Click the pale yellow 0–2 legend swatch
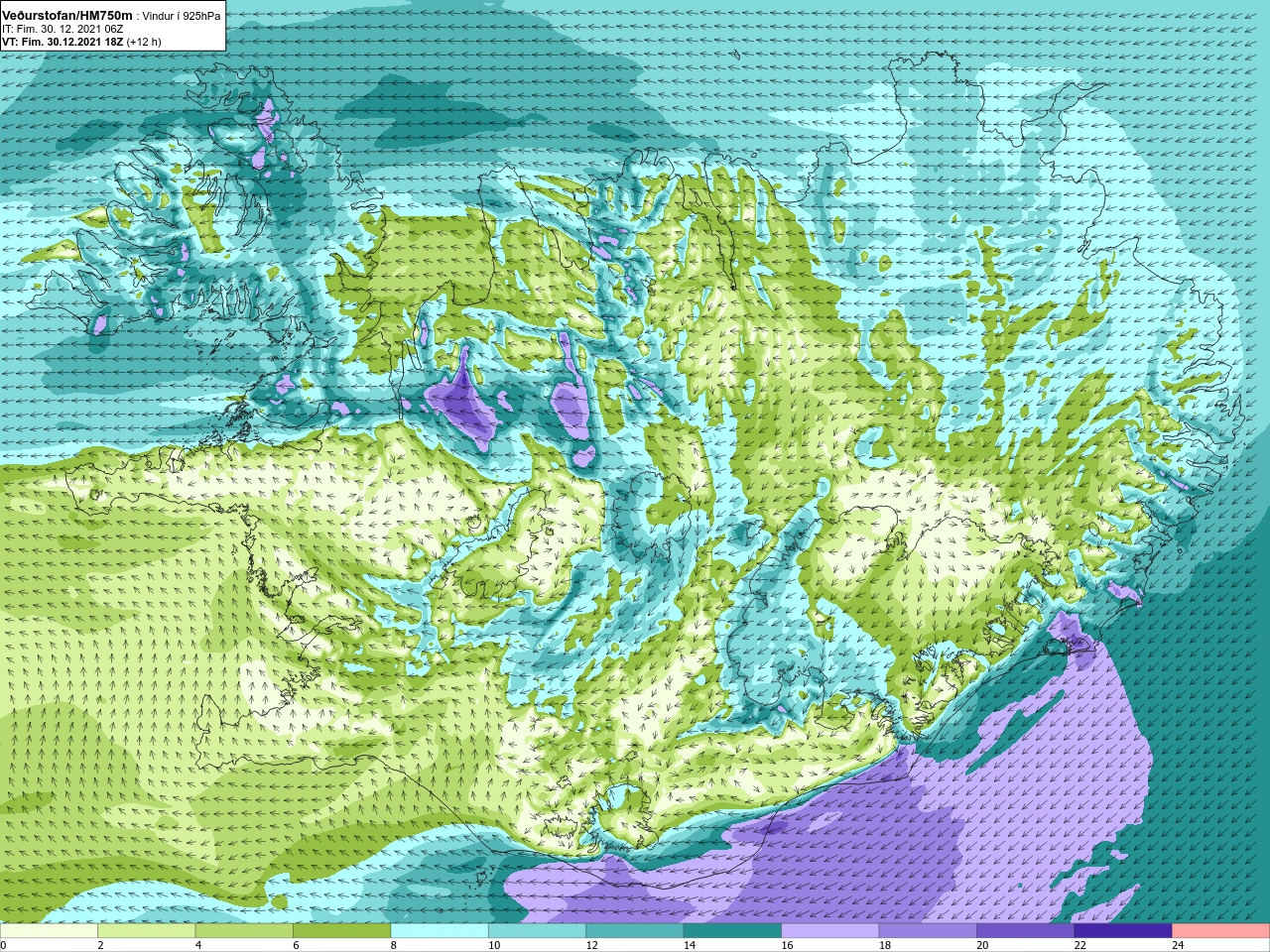This screenshot has width=1270, height=952. tap(50, 931)
